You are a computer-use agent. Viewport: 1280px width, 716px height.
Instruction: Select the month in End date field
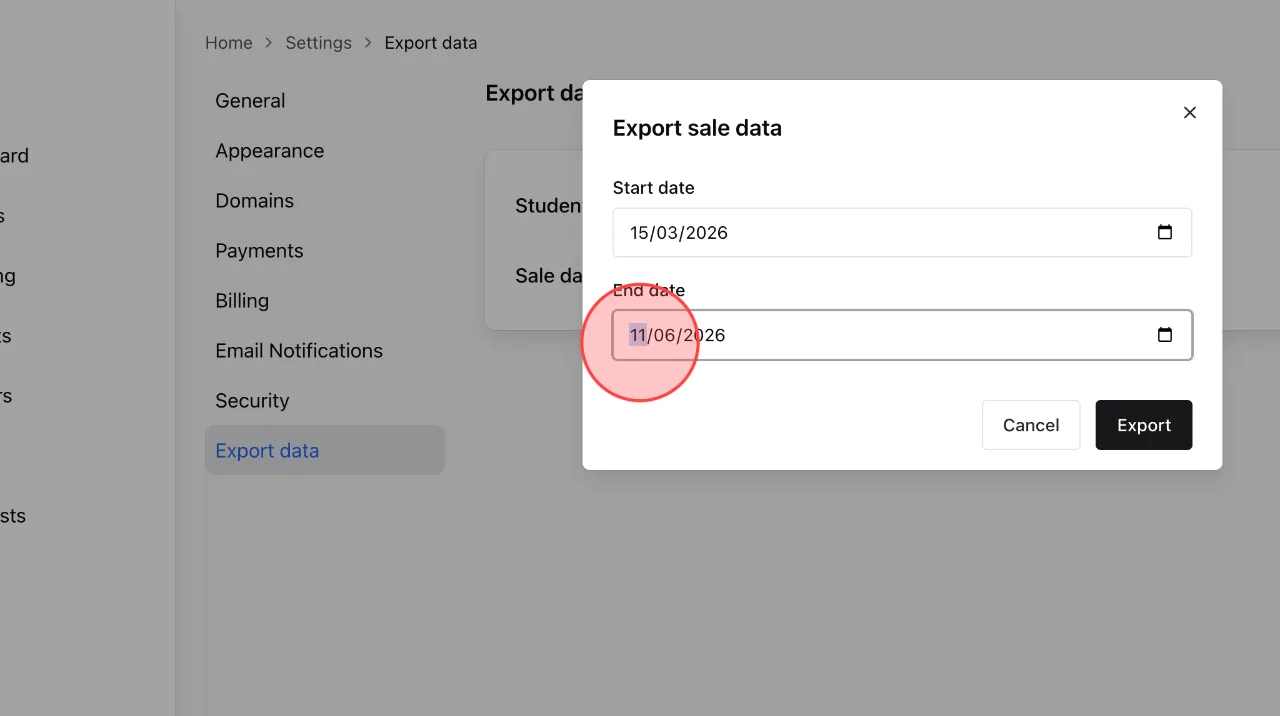coord(666,335)
